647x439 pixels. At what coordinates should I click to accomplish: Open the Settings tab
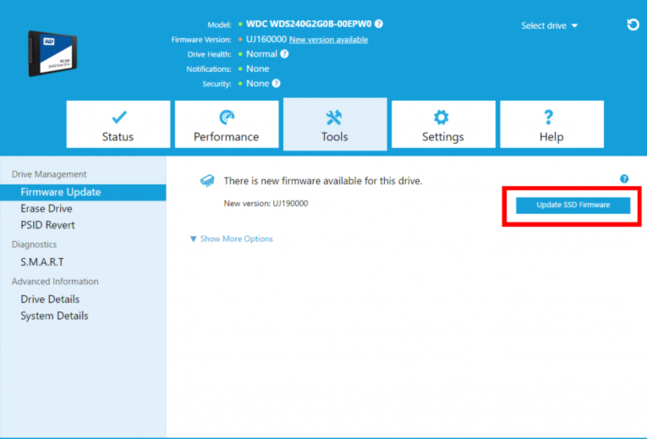tap(443, 124)
